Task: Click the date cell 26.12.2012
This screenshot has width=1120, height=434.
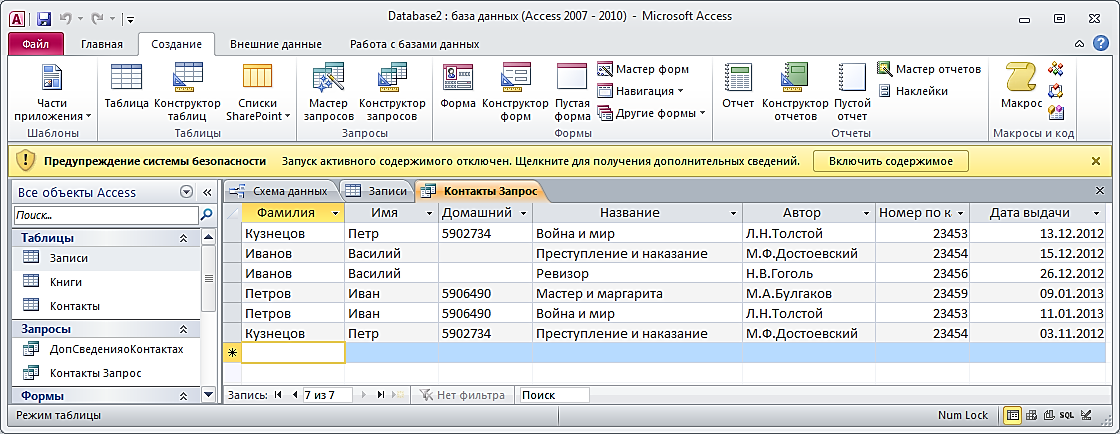Action: (1037, 273)
